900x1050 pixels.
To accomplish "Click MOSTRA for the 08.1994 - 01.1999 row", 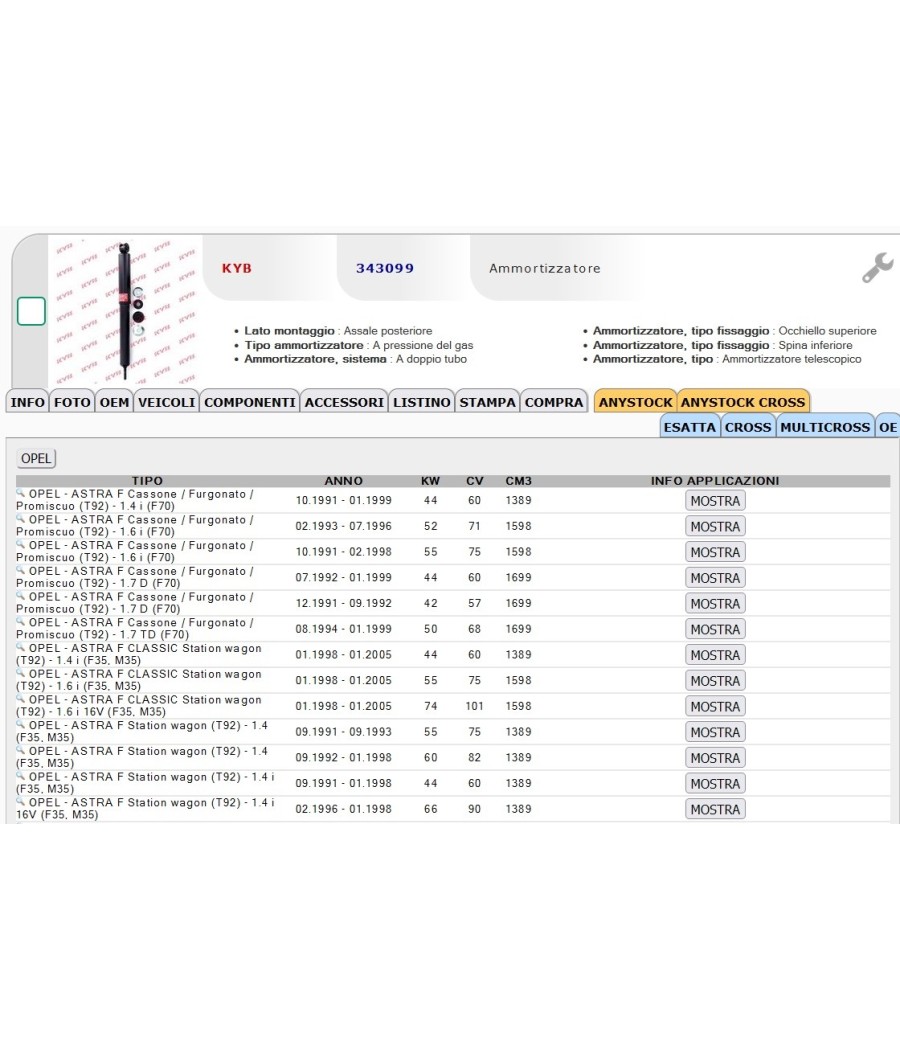I will 715,629.
